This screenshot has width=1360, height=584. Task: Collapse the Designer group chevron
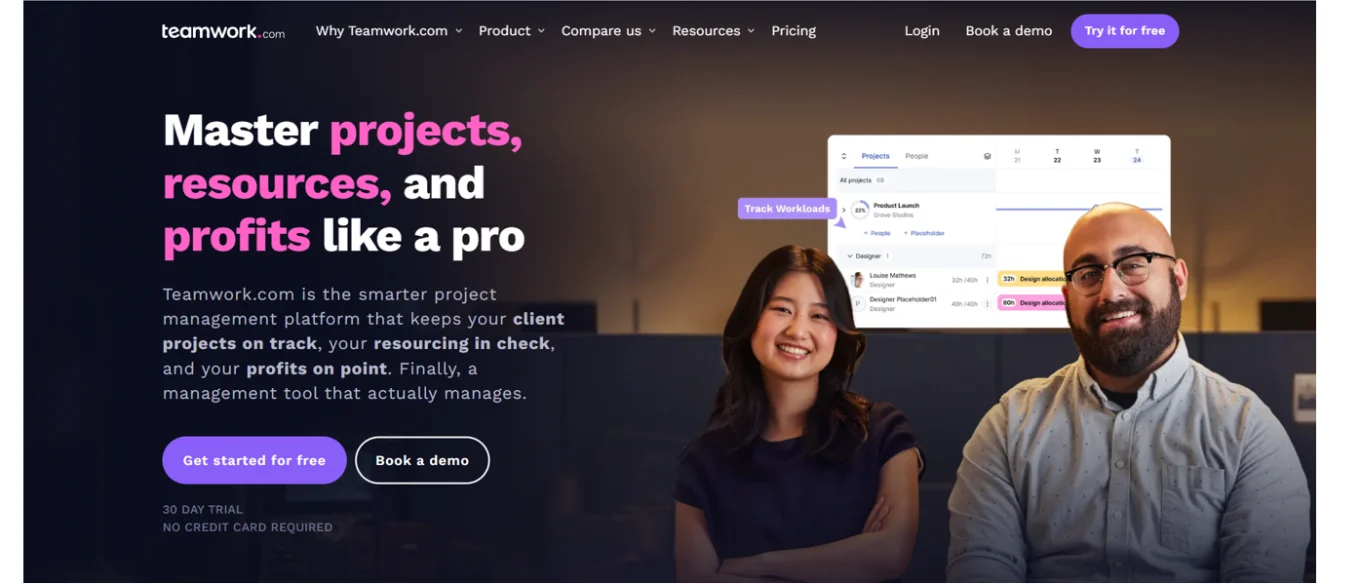850,256
